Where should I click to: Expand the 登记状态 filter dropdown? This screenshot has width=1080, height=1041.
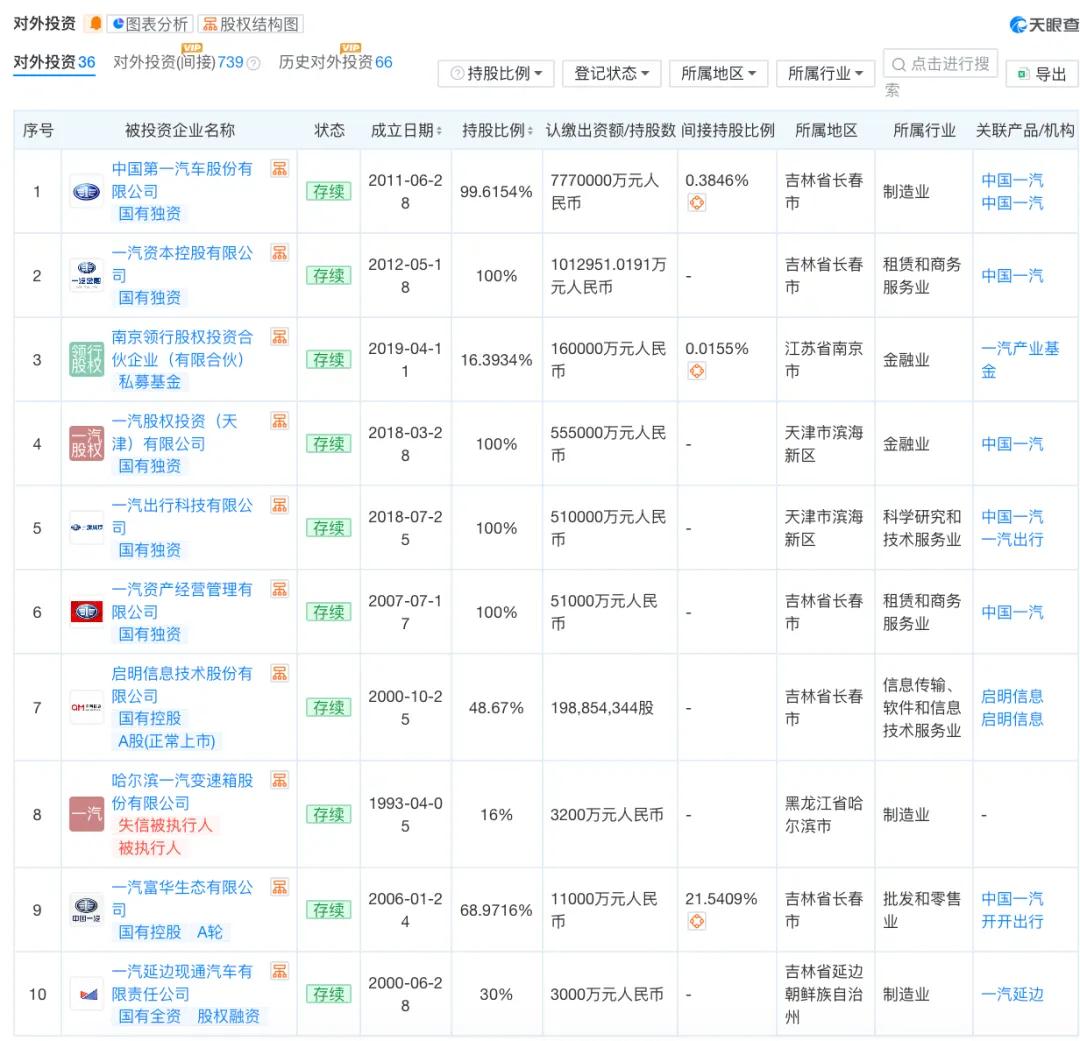click(612, 73)
